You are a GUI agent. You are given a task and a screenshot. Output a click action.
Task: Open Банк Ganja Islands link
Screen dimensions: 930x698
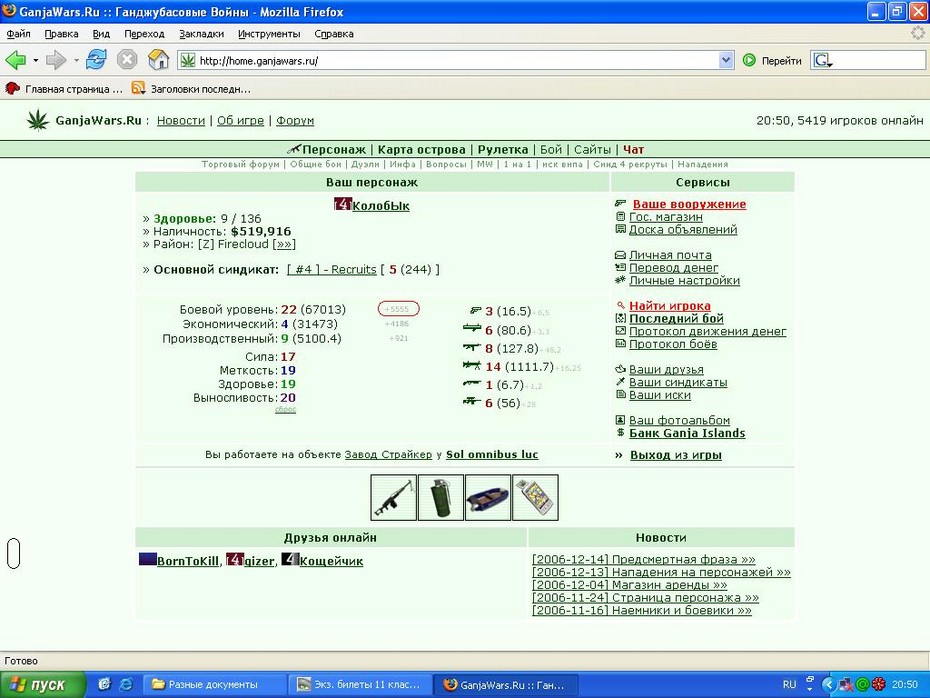[x=687, y=434]
